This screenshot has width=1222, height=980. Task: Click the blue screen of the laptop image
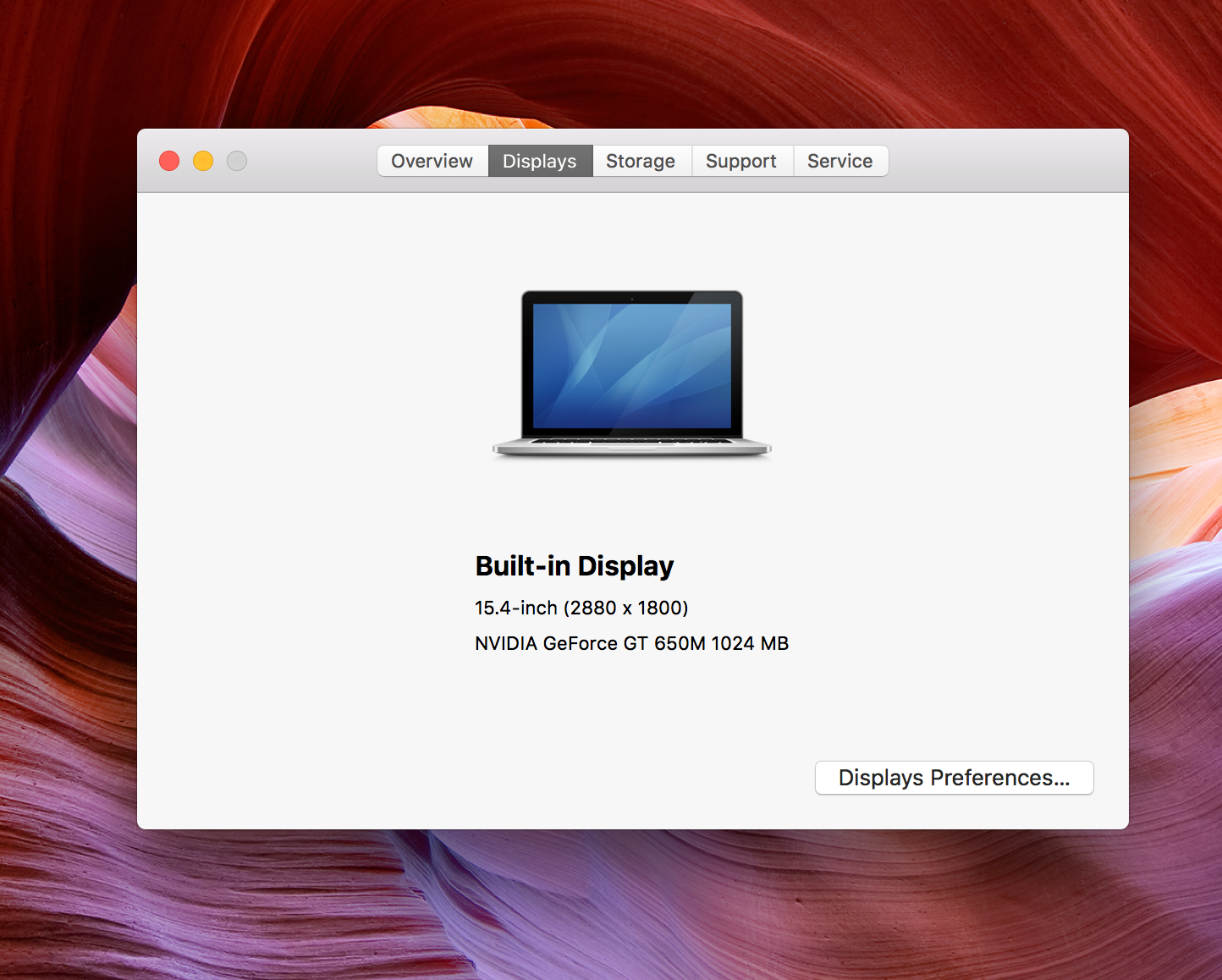coord(631,364)
